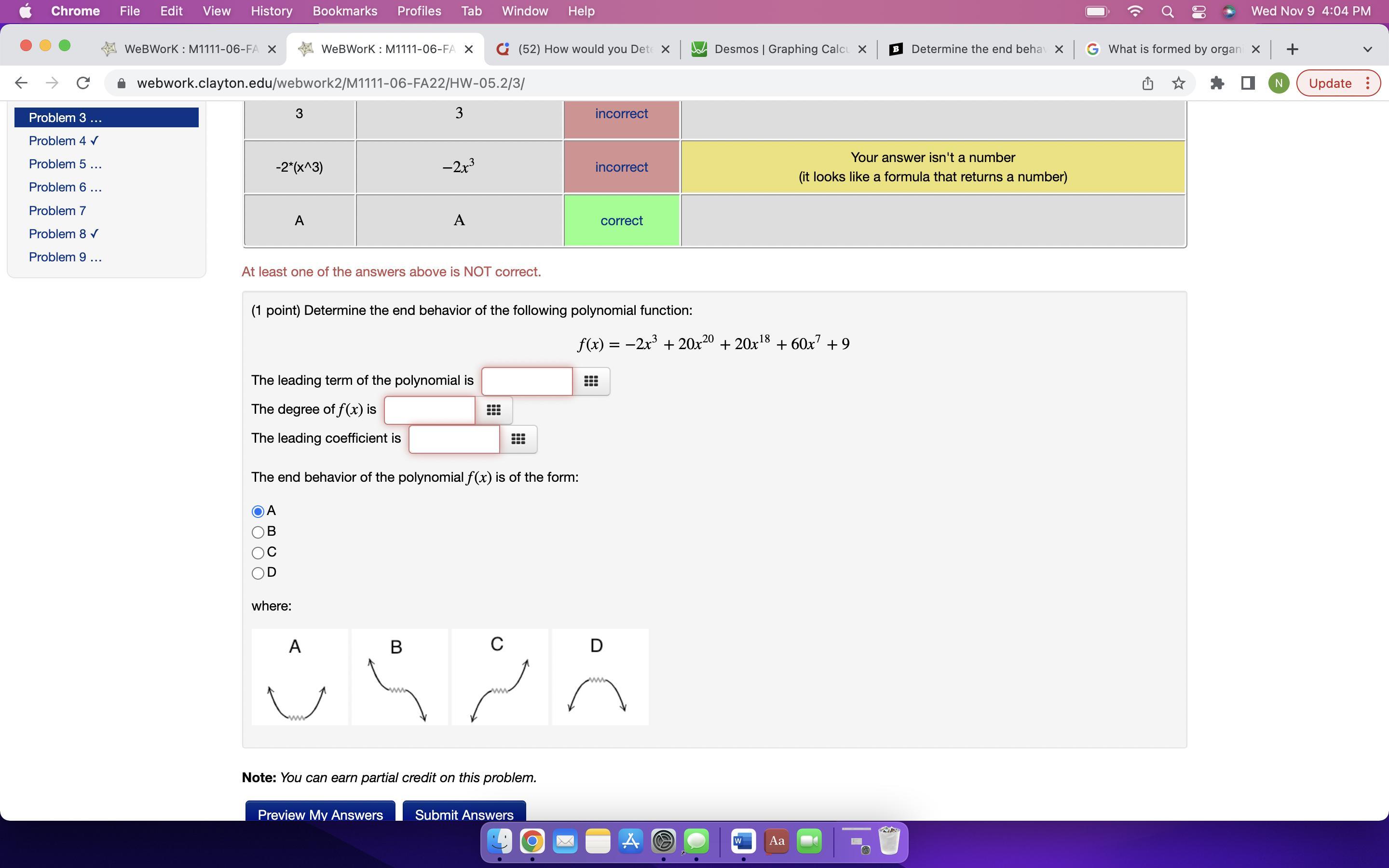
Task: Open equation editor for degree field
Action: pyautogui.click(x=493, y=410)
